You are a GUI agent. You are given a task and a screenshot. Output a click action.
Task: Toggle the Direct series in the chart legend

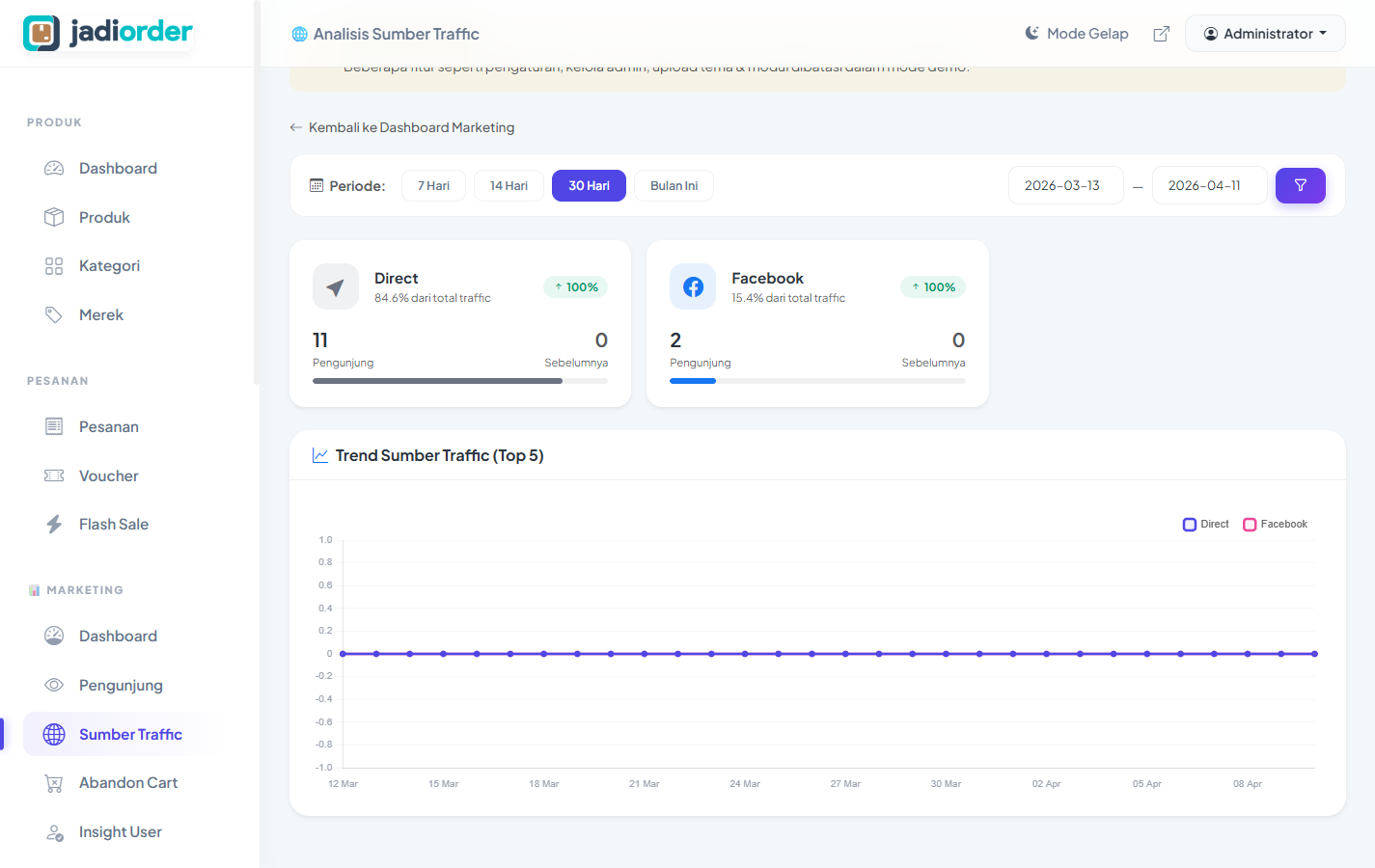pos(1205,524)
